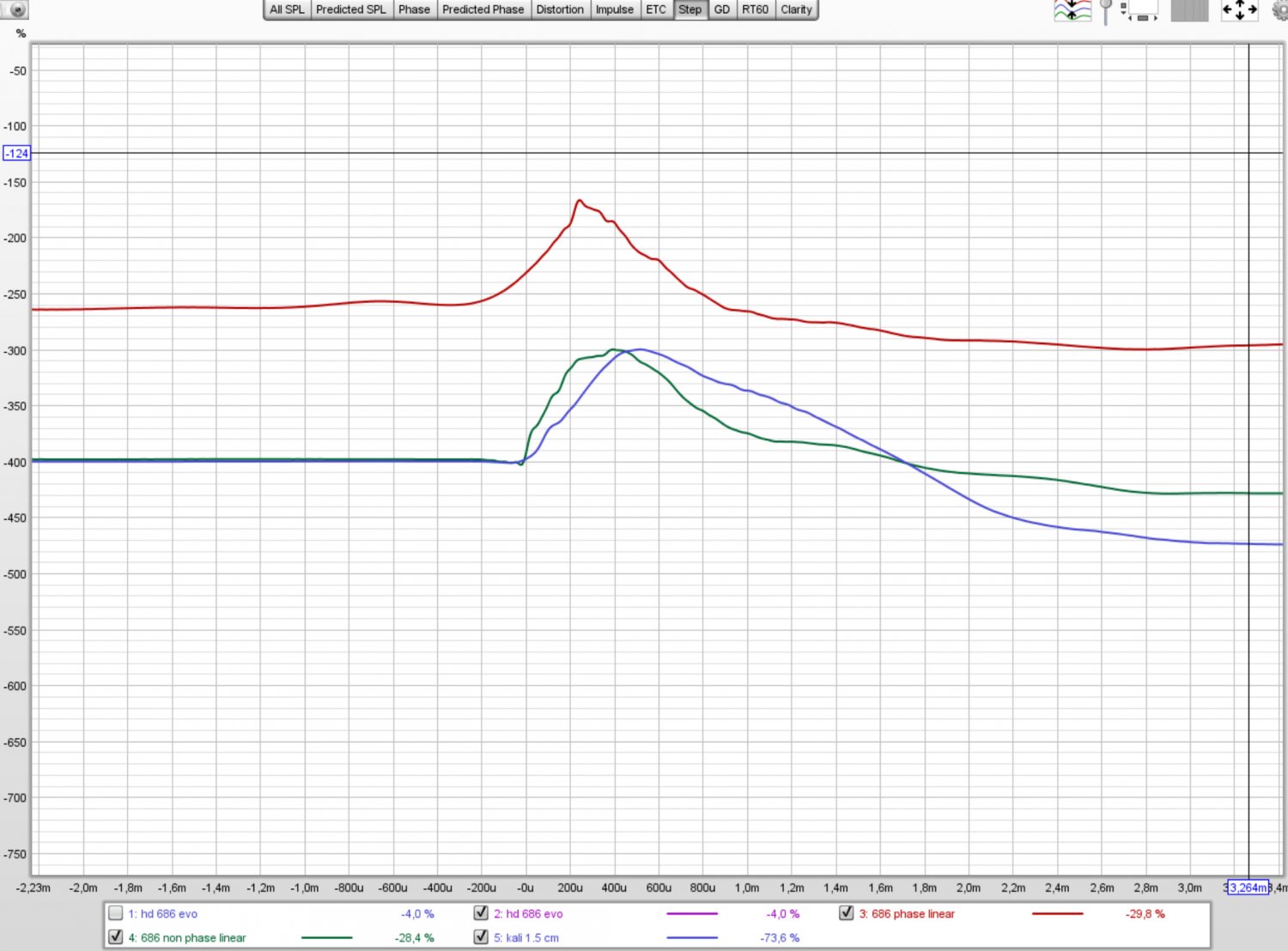Open graph limits four-arrow icon
Screen dimensions: 1288x951
[1240, 10]
